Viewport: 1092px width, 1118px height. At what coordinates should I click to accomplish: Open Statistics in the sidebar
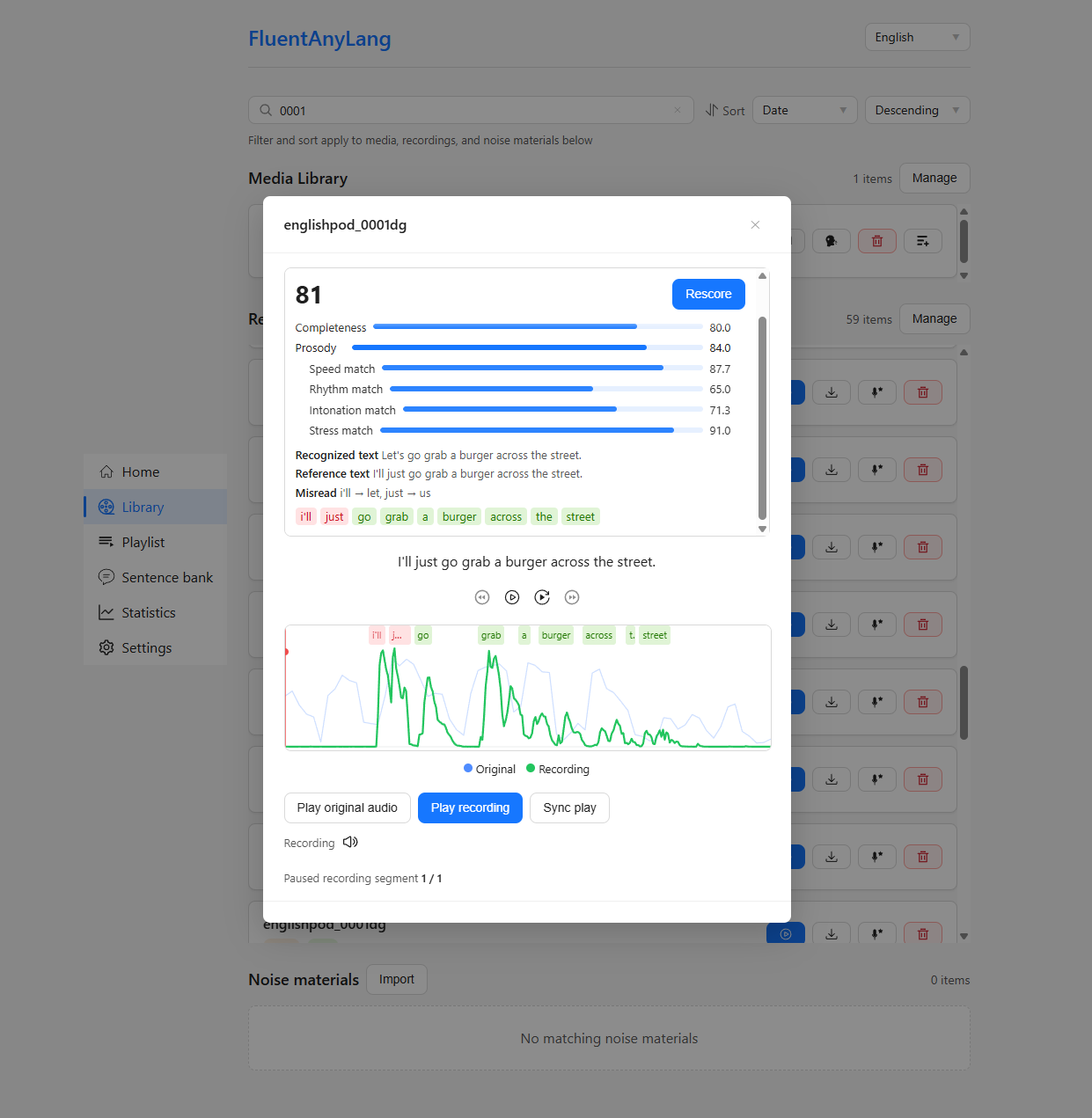(155, 612)
